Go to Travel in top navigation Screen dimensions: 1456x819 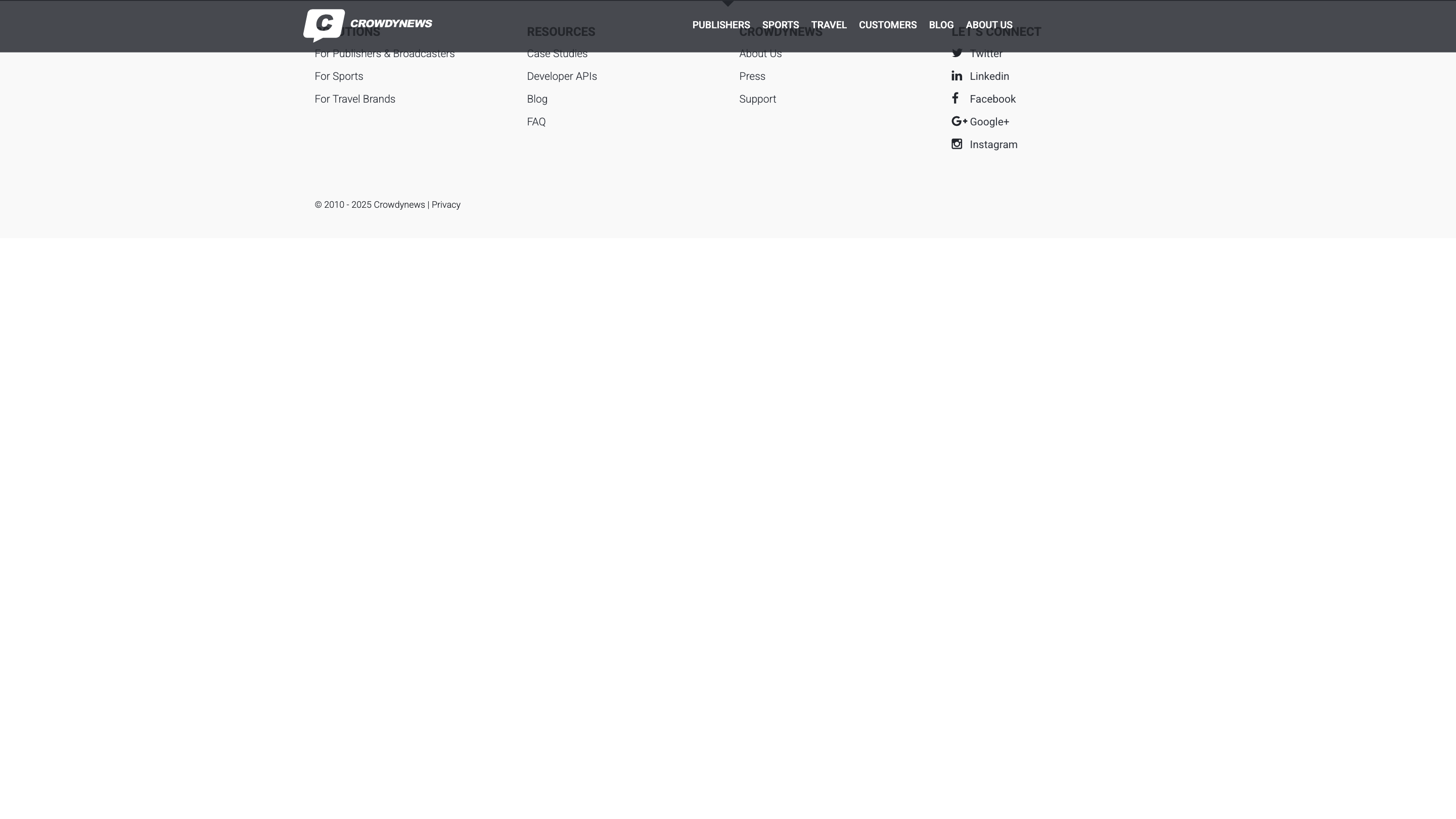829,25
